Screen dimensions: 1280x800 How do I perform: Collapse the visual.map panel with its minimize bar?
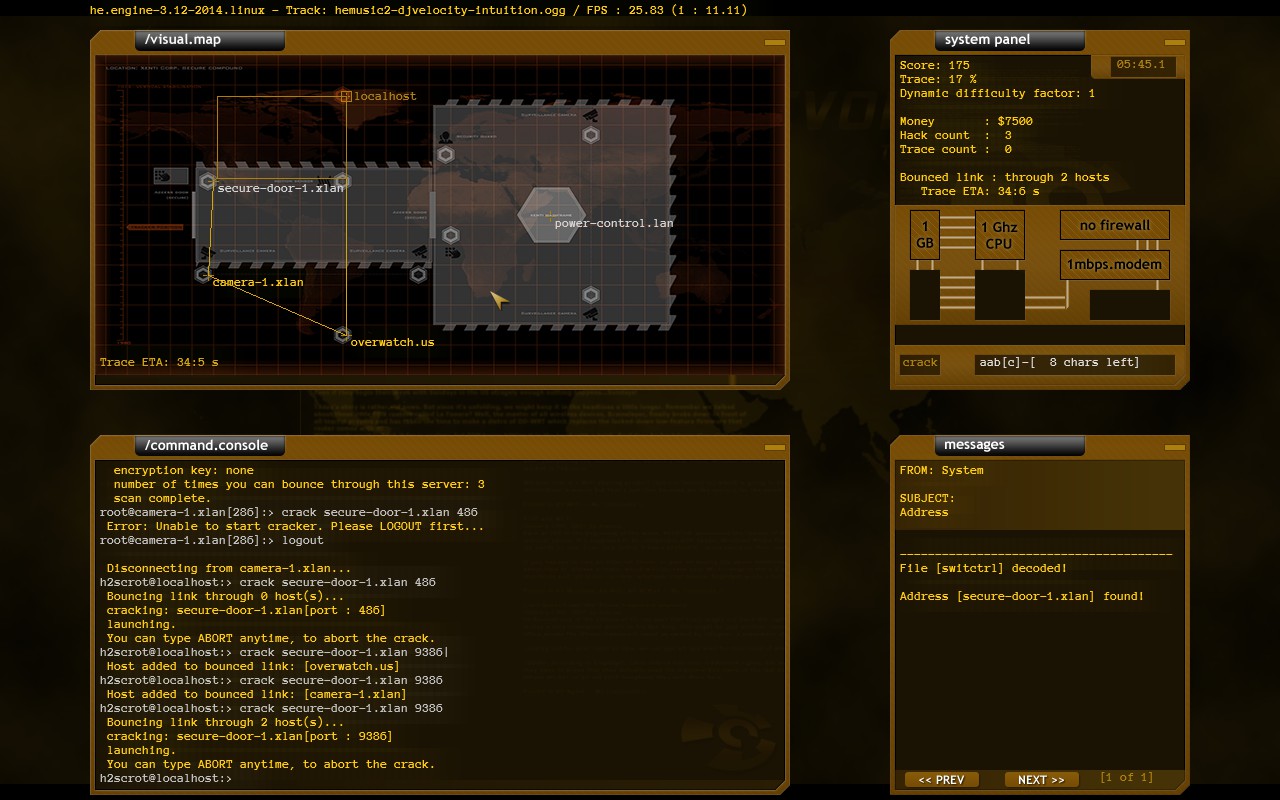point(773,41)
